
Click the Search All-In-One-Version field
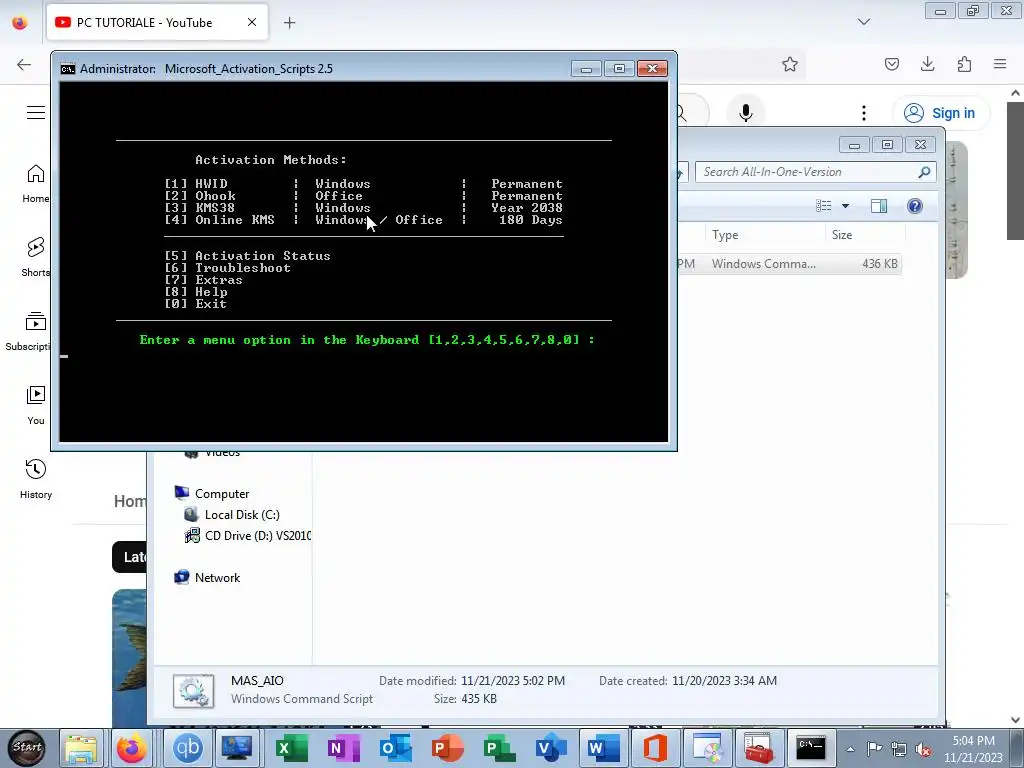coord(815,172)
